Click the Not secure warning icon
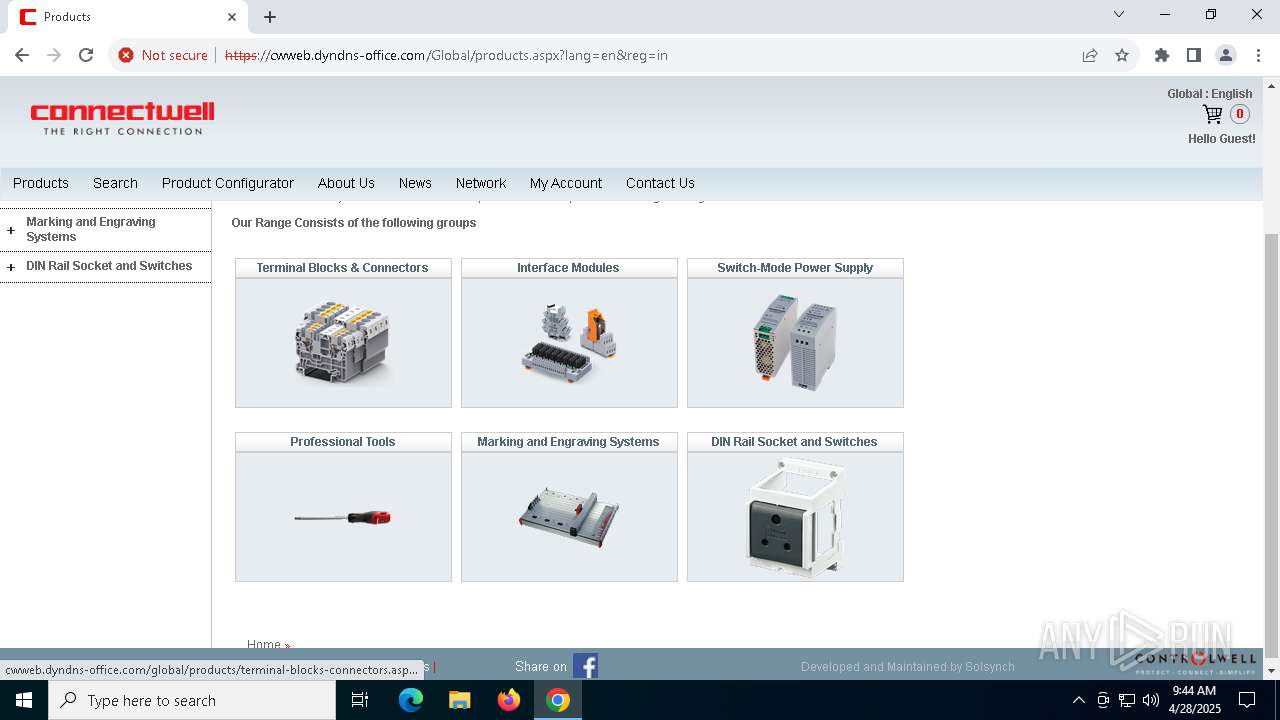This screenshot has width=1280, height=720. 126,55
